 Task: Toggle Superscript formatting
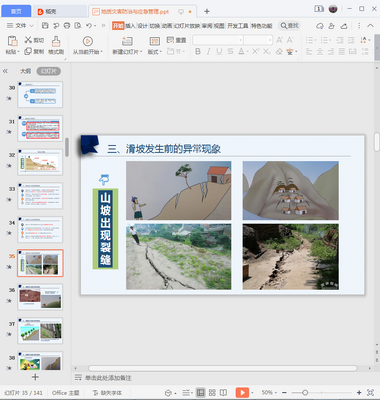pos(255,52)
